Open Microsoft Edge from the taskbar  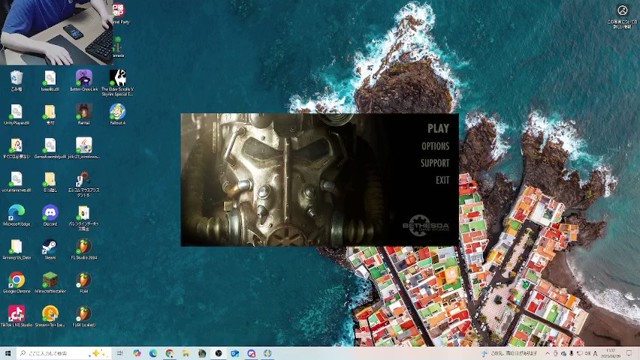coord(153,353)
